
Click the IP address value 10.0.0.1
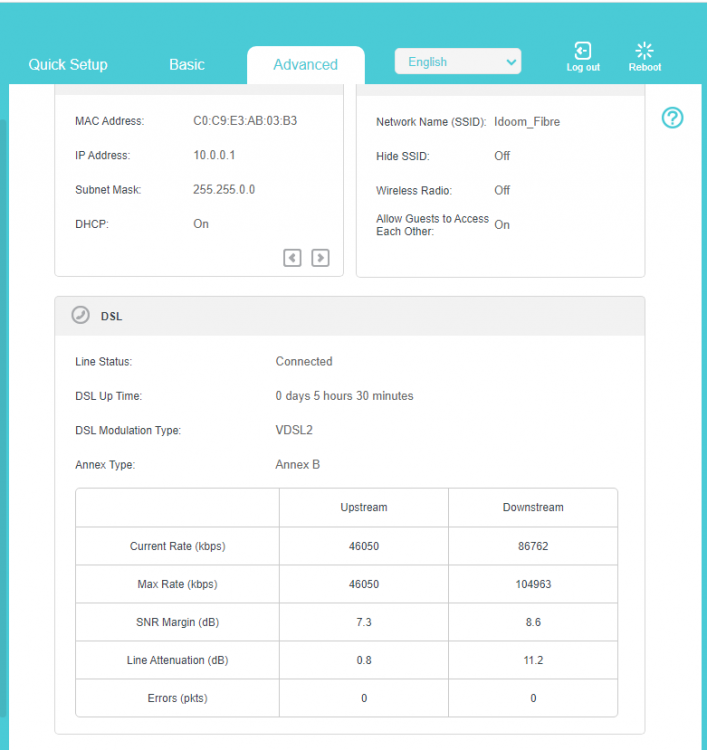click(214, 155)
